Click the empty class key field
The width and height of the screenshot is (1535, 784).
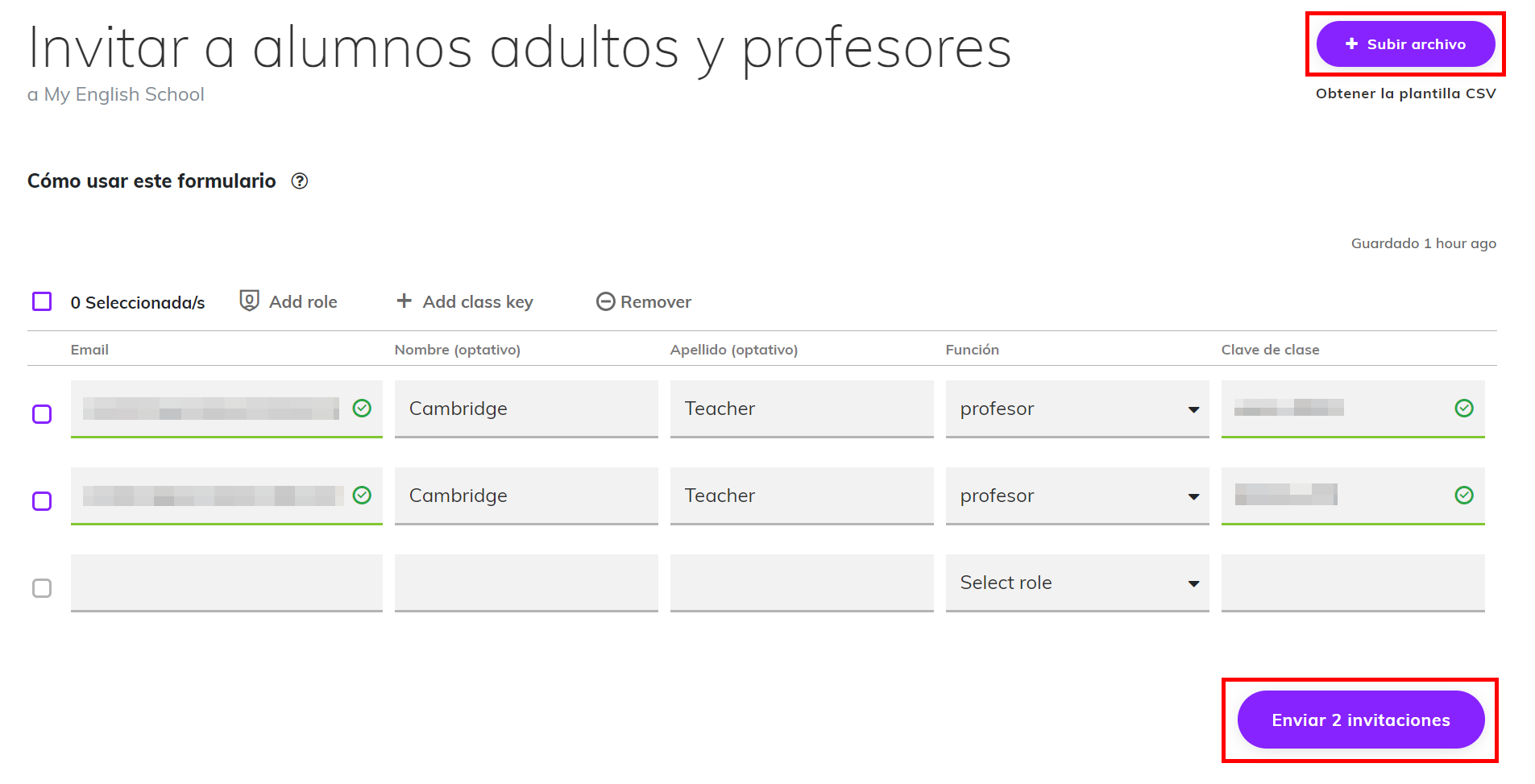(x=1352, y=583)
